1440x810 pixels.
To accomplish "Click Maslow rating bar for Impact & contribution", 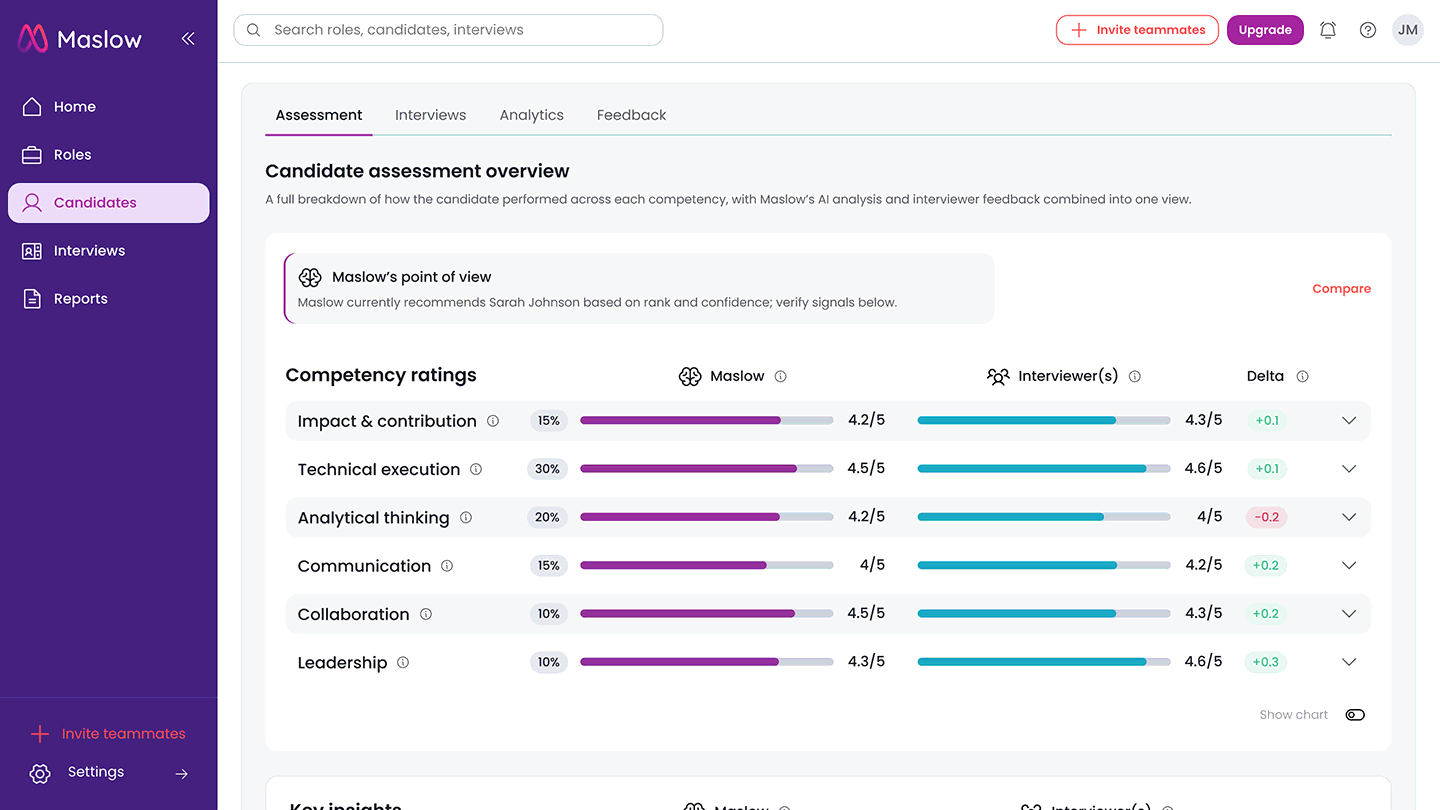I will [706, 421].
